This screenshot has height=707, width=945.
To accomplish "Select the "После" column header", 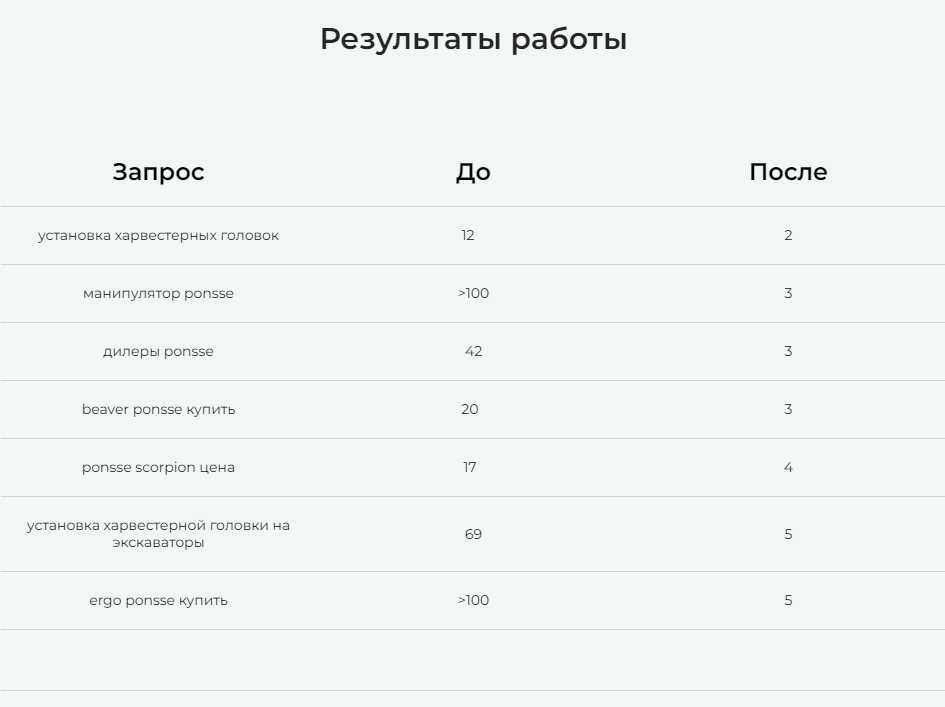I will click(x=788, y=172).
